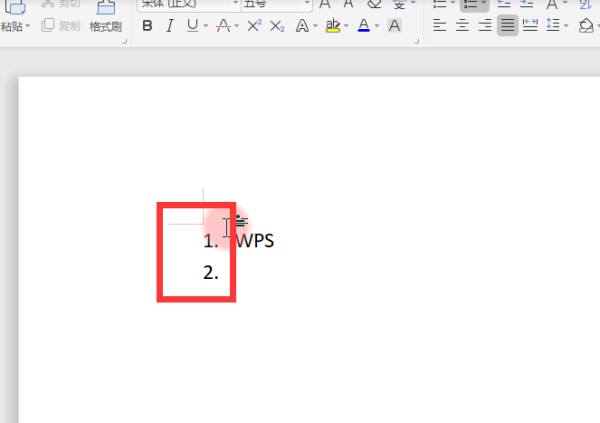Click the 粘贴 paste button

coord(15,16)
